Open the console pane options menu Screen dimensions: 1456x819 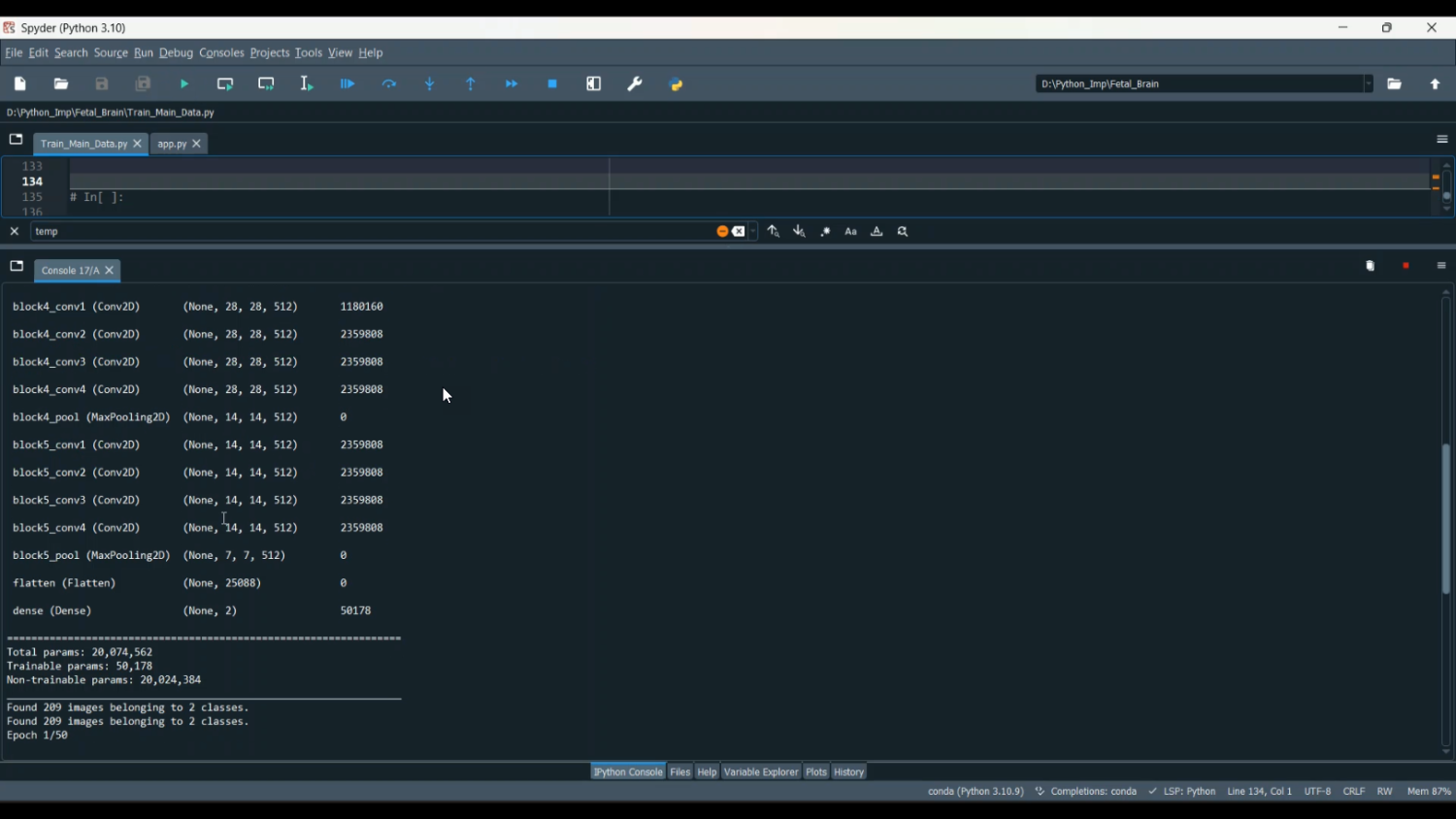point(1441,266)
